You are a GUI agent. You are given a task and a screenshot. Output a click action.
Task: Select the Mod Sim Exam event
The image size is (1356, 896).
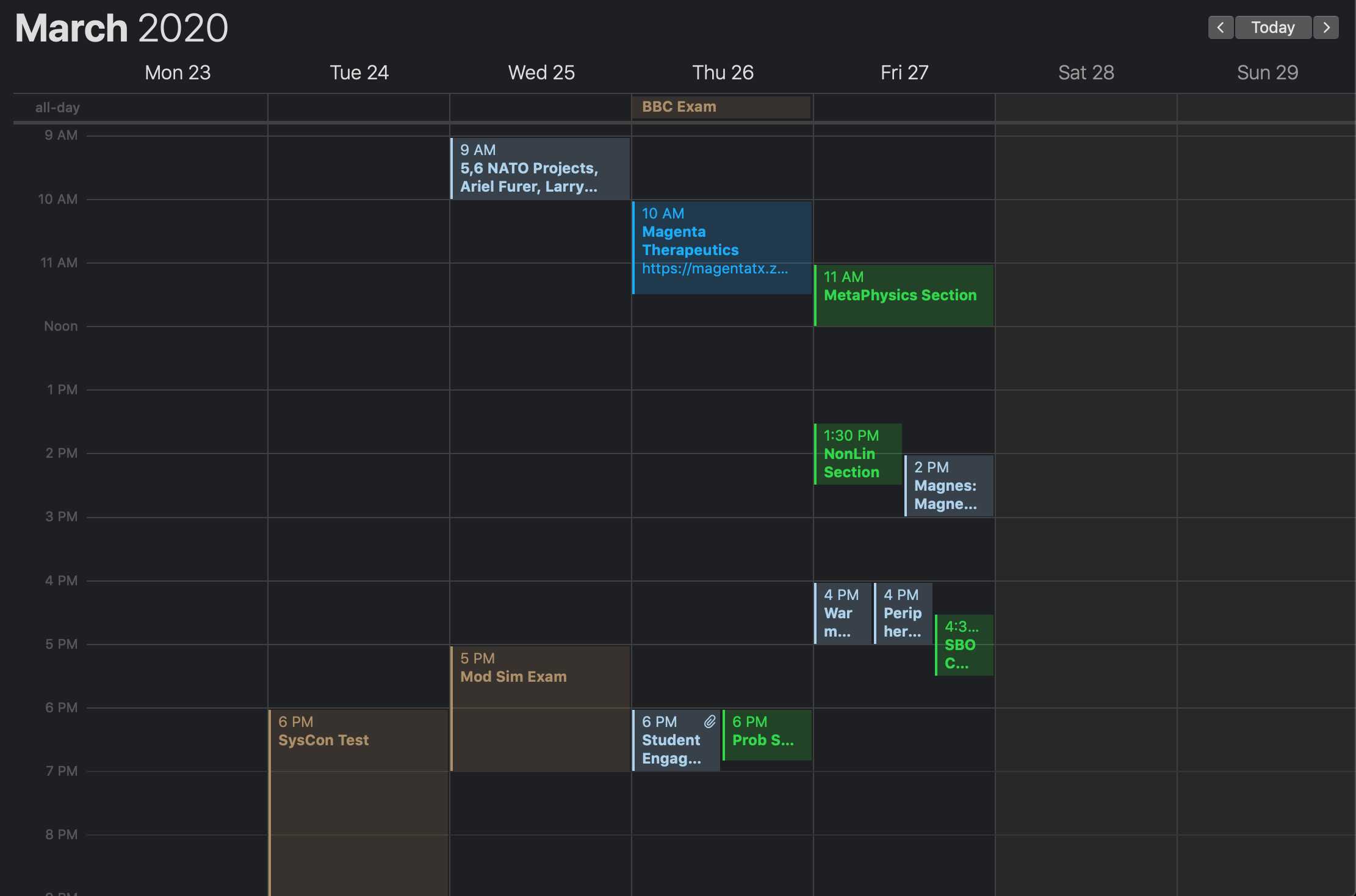click(540, 708)
